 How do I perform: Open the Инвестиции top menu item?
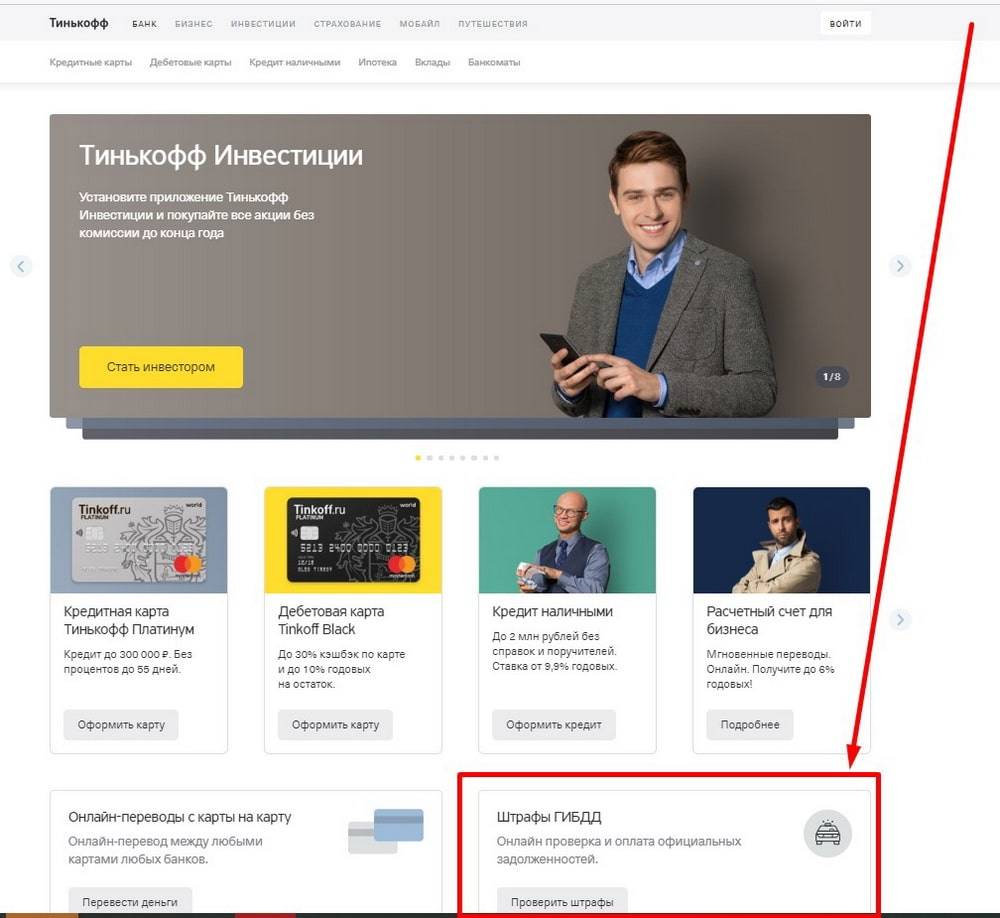click(x=263, y=24)
